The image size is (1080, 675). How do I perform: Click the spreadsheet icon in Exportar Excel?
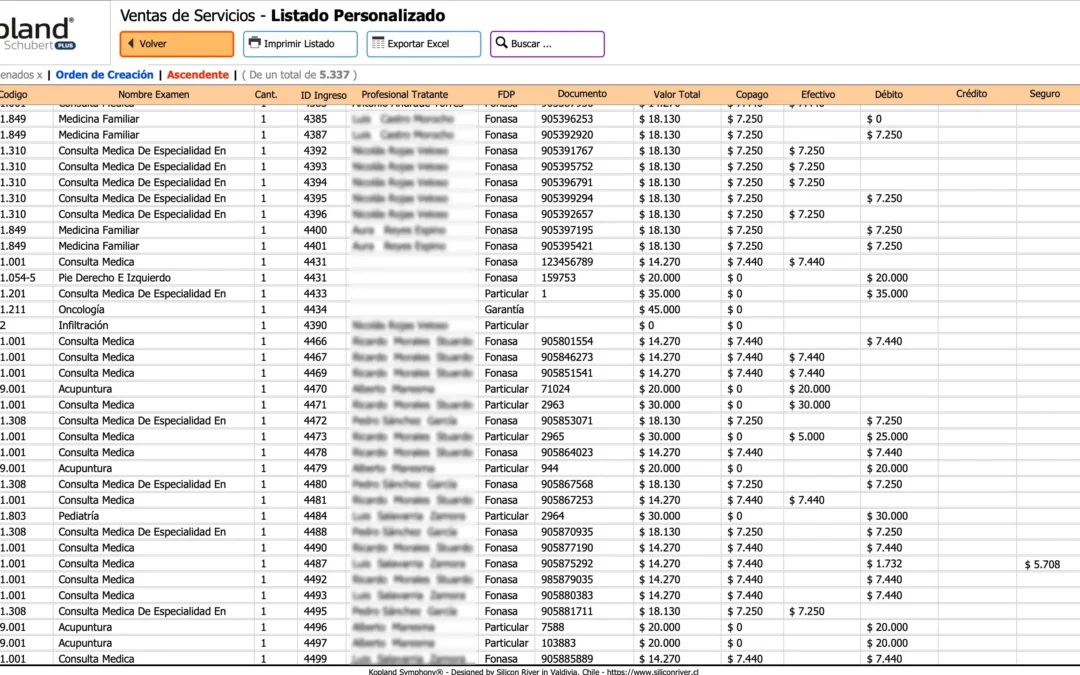pos(378,43)
